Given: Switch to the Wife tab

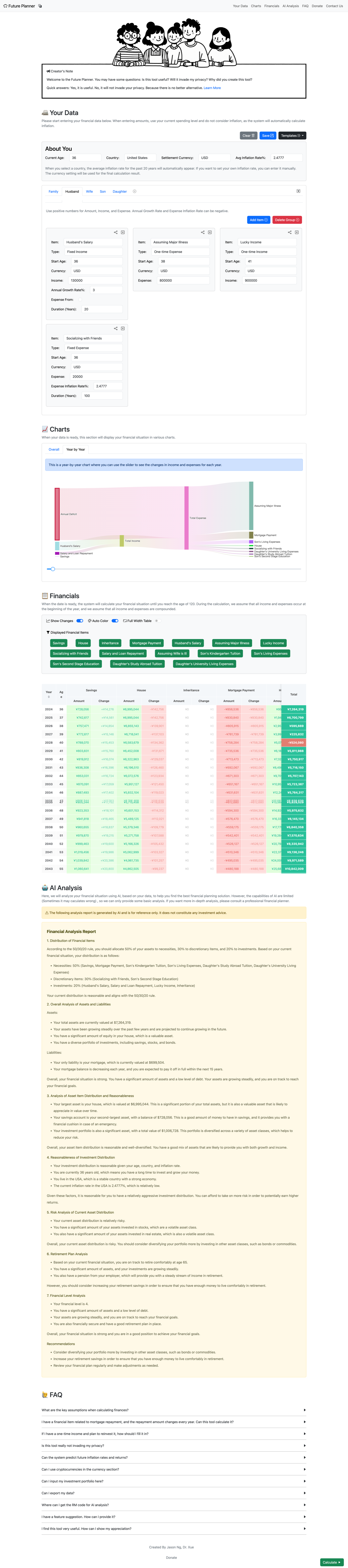Looking at the screenshot, I should click(89, 192).
